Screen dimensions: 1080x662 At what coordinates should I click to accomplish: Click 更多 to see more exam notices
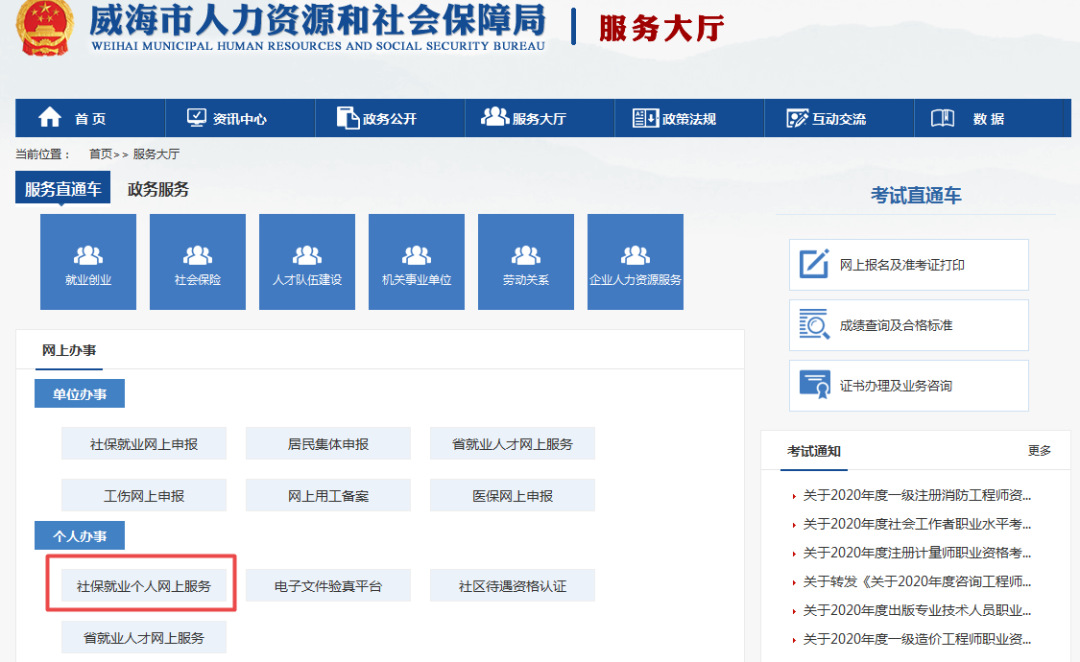tap(1042, 451)
